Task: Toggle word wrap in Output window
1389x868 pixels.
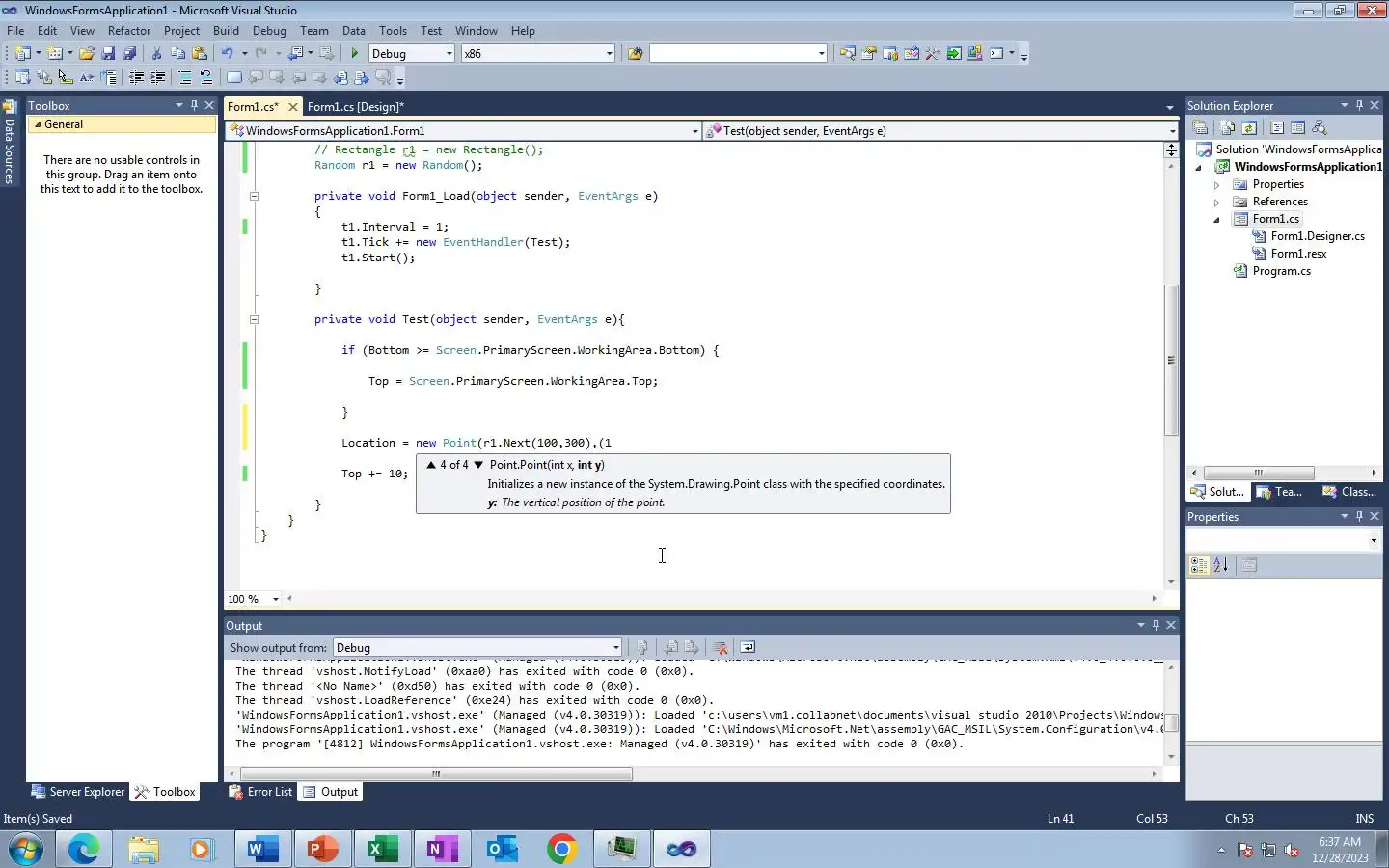Action: click(x=748, y=648)
